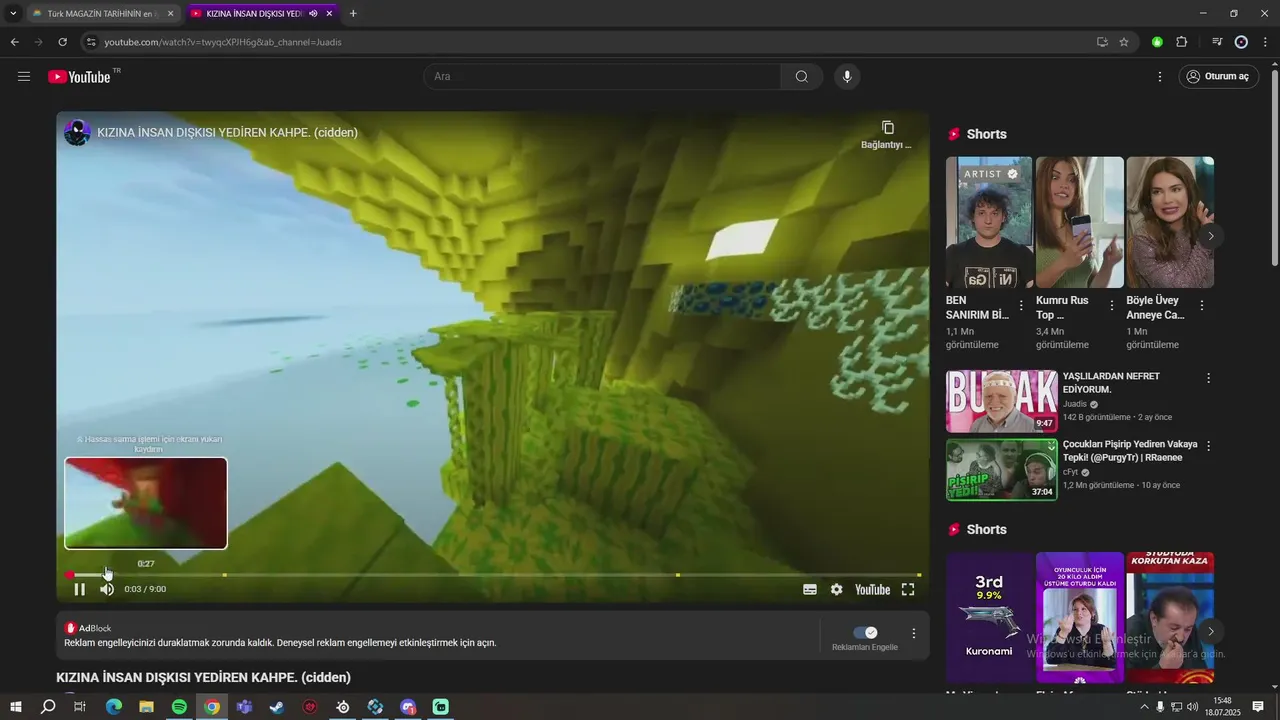Open Windows Start menu

[15, 707]
